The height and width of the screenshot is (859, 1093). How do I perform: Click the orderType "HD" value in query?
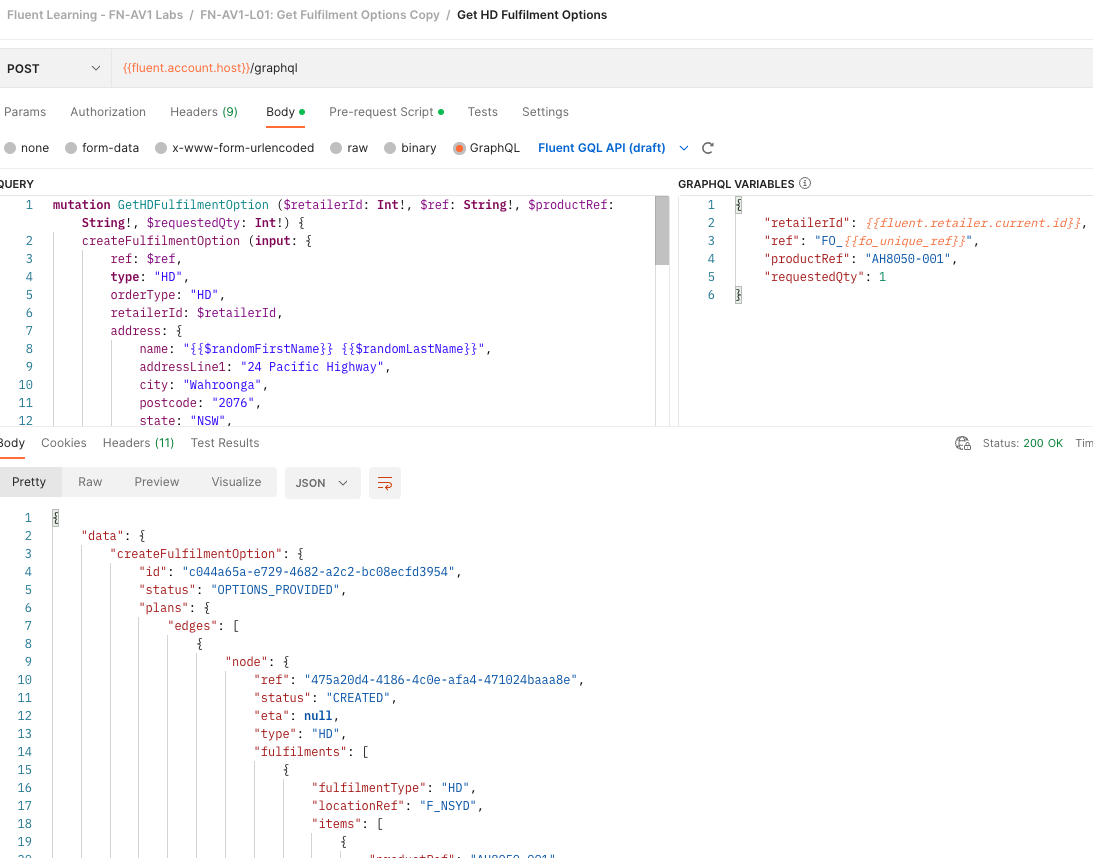204,295
